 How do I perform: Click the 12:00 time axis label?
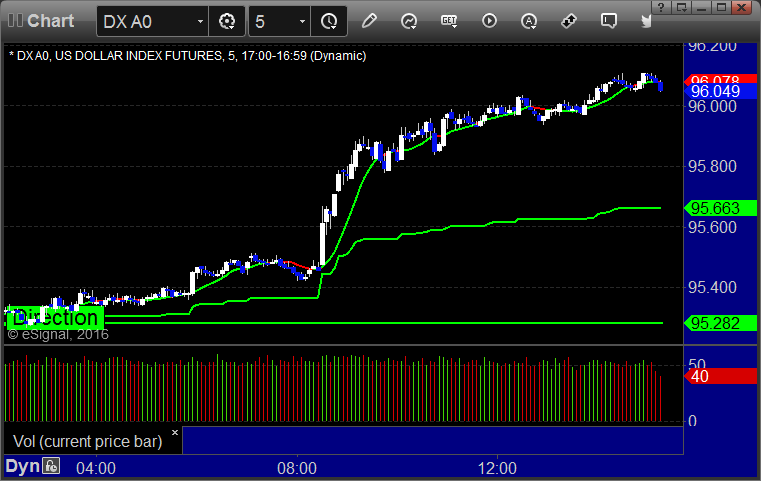point(497,468)
